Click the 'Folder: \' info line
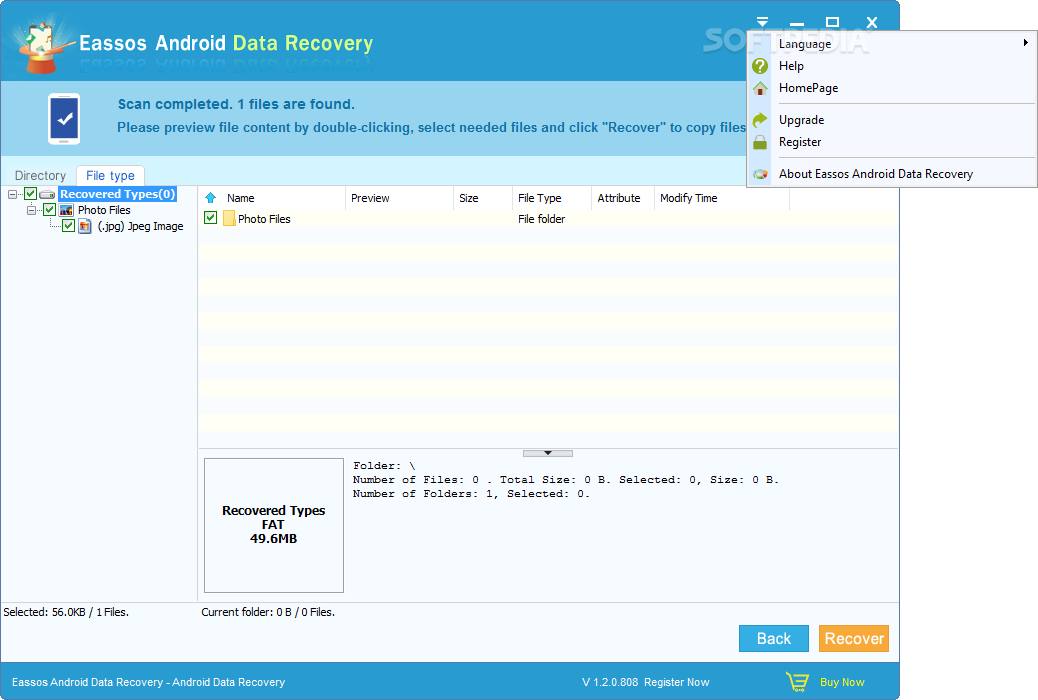The image size is (1038, 700). coord(384,466)
